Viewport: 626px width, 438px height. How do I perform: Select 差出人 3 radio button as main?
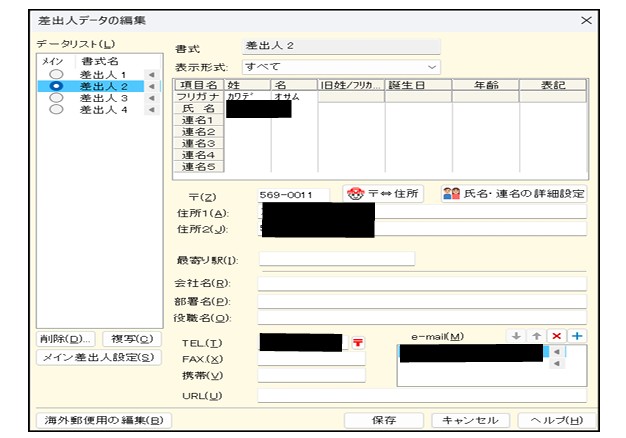(56, 98)
